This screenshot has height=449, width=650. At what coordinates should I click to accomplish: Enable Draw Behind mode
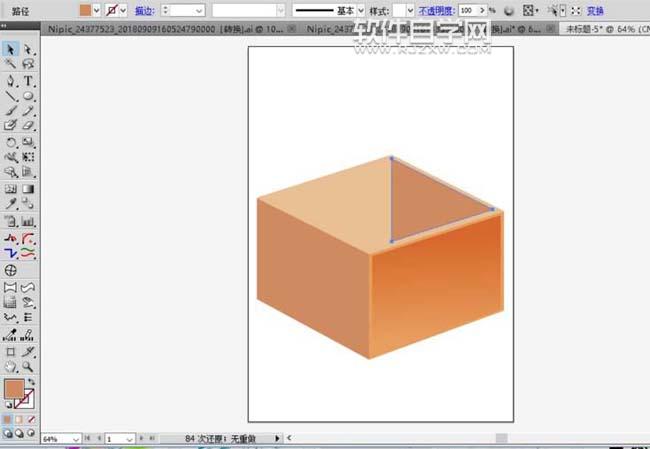click(x=19, y=433)
